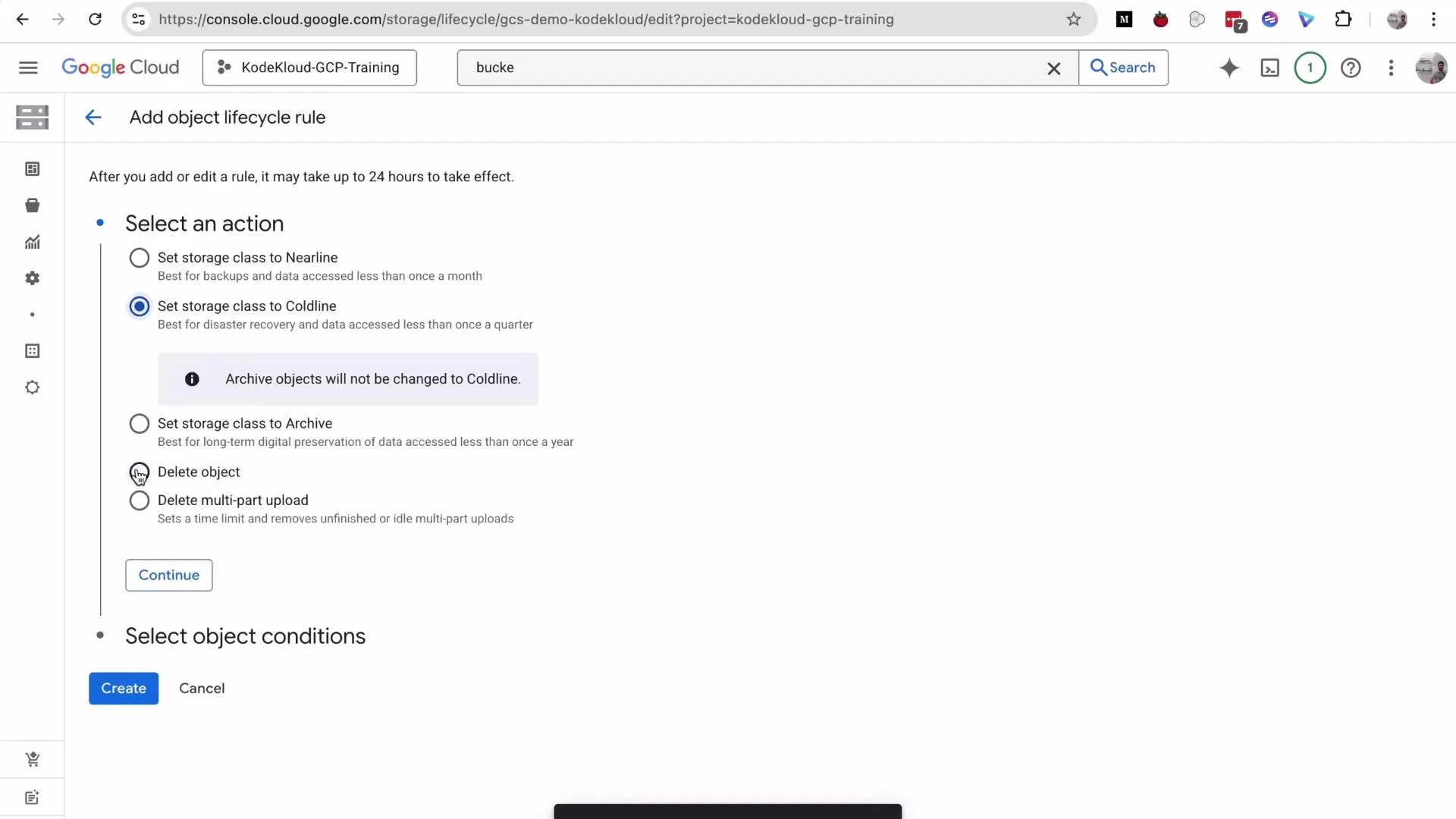Go back using the lifecycle page arrow

93,118
